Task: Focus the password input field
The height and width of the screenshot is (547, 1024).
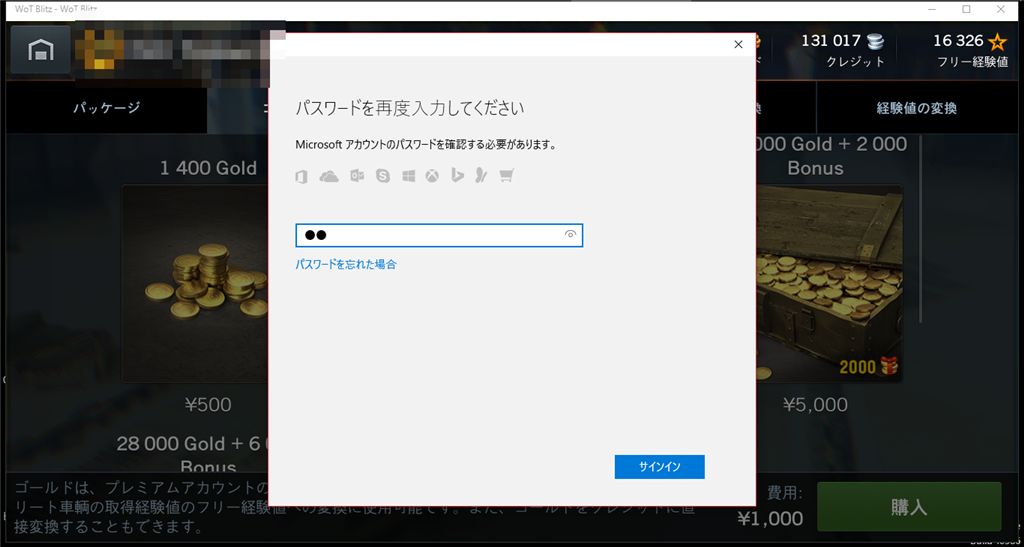Action: pyautogui.click(x=439, y=236)
